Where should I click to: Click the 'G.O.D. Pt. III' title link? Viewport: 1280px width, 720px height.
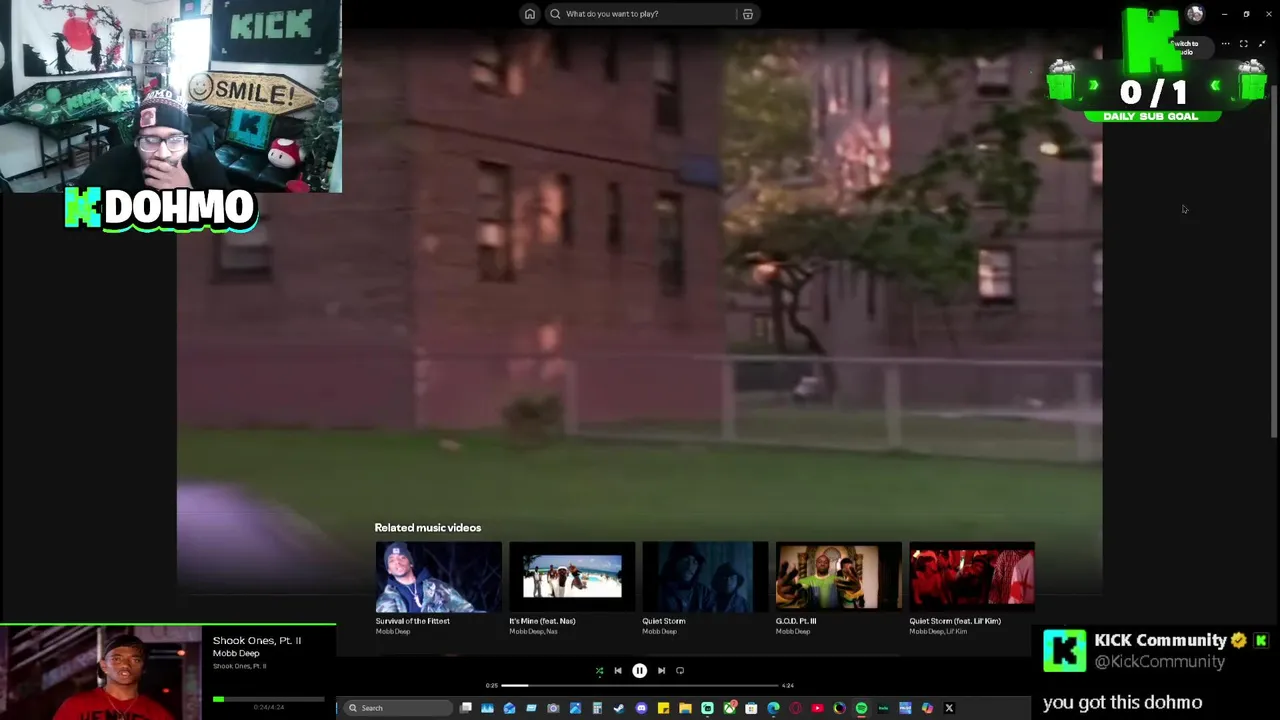pyautogui.click(x=796, y=621)
